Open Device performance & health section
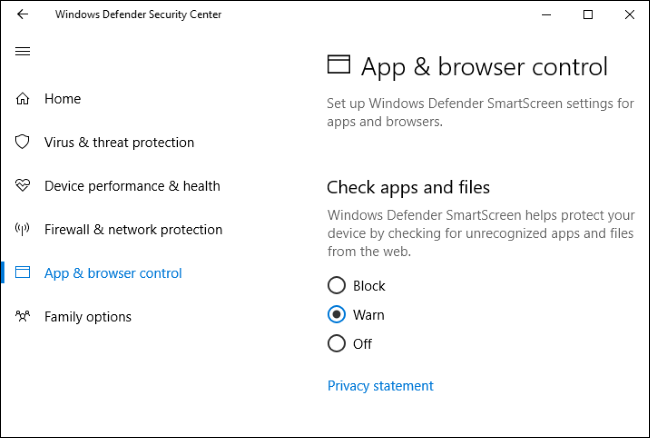This screenshot has height=438, width=650. coord(132,186)
